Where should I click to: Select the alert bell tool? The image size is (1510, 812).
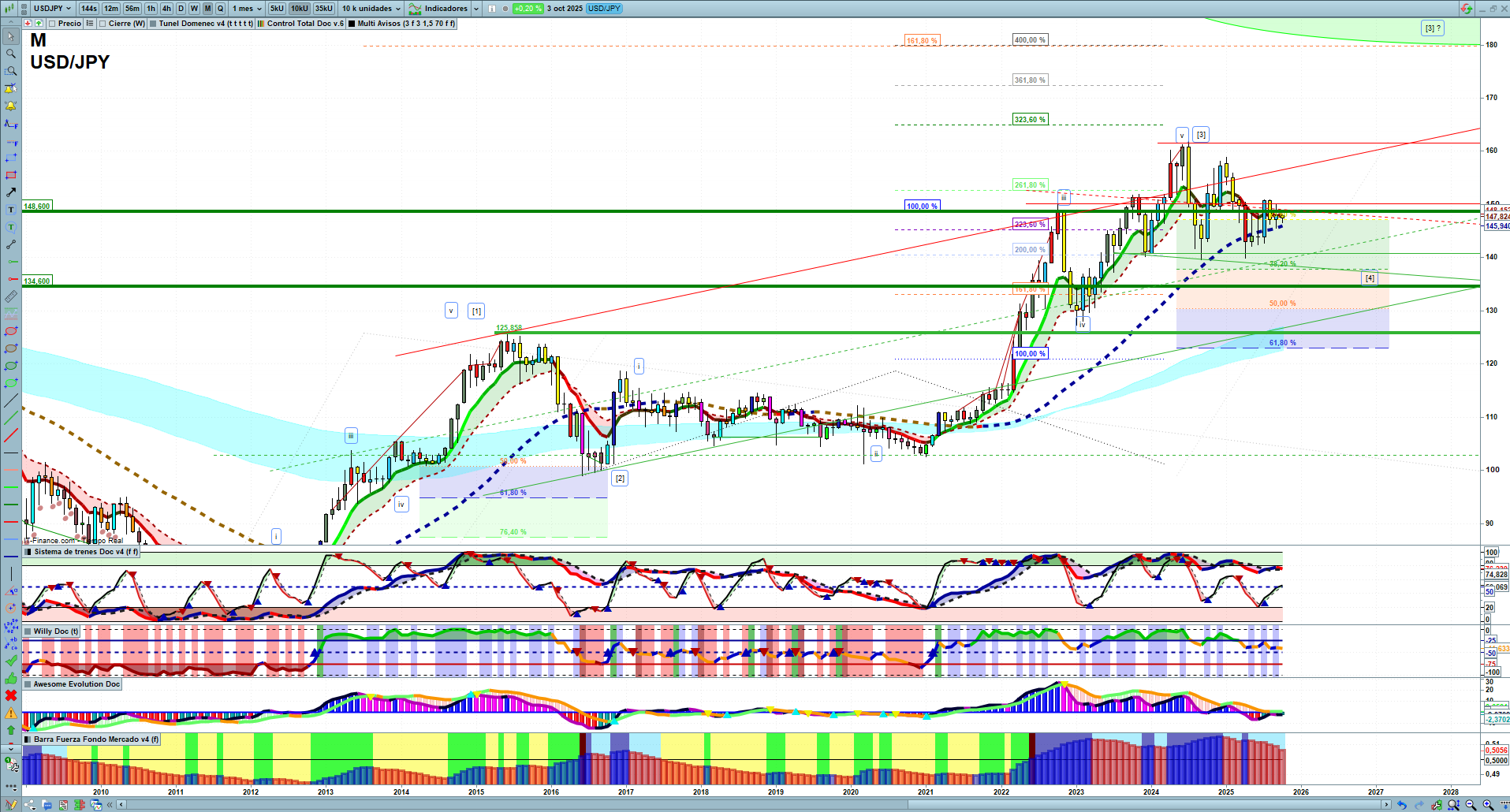coord(11,106)
